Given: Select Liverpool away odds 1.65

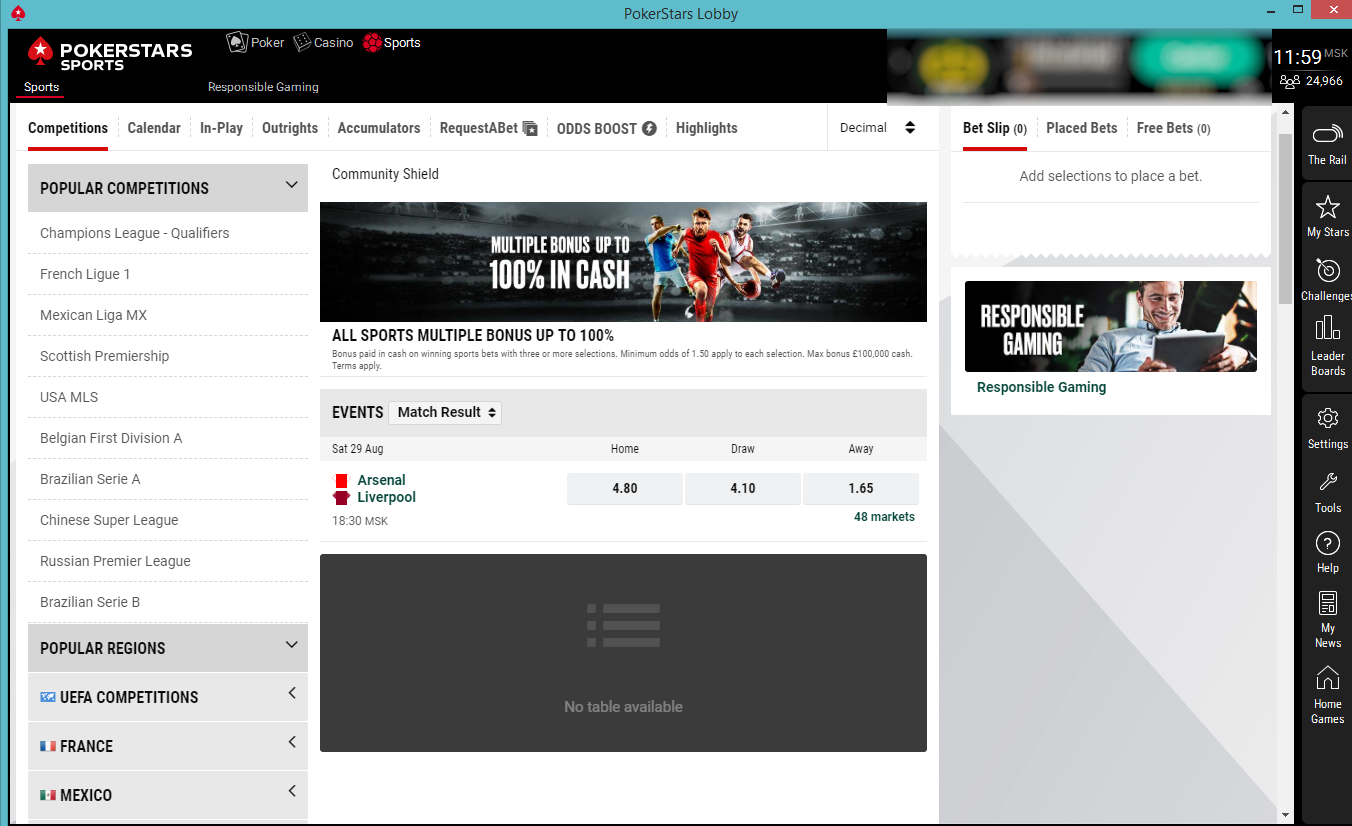Looking at the screenshot, I should tap(860, 489).
